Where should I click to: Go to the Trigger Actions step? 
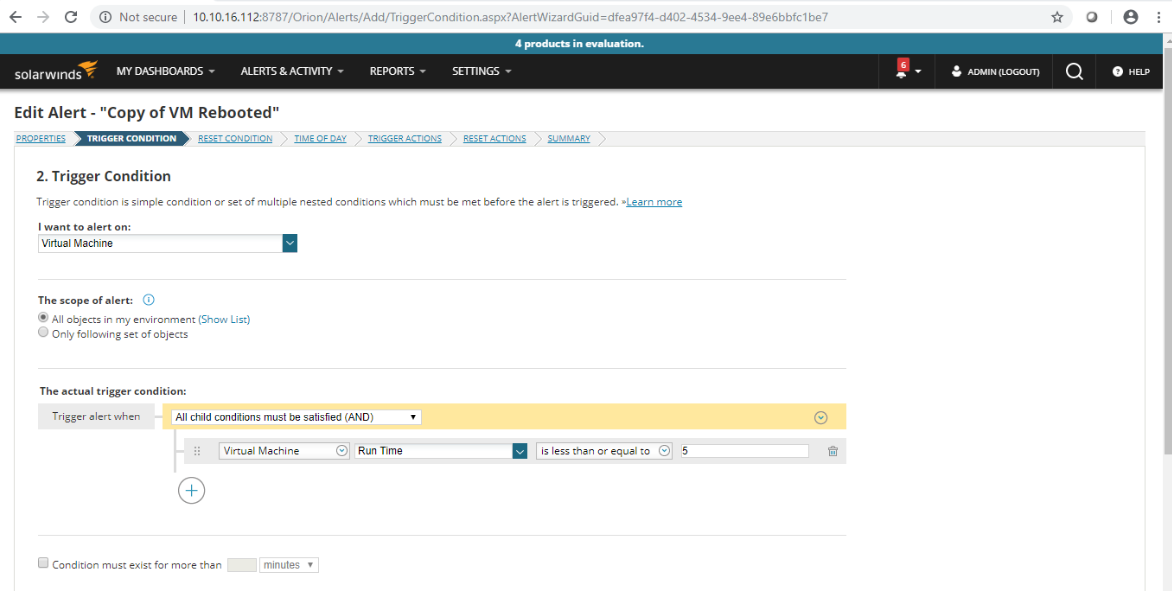click(404, 138)
